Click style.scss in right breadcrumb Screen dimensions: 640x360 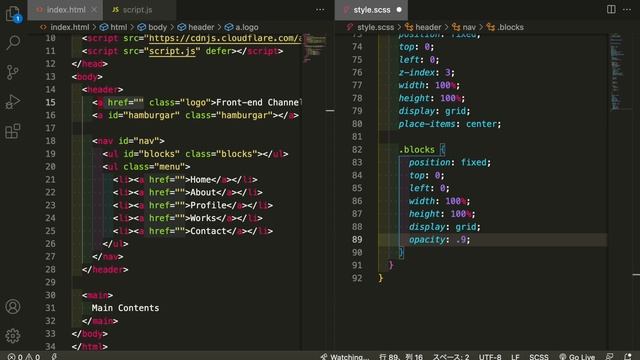(370, 27)
